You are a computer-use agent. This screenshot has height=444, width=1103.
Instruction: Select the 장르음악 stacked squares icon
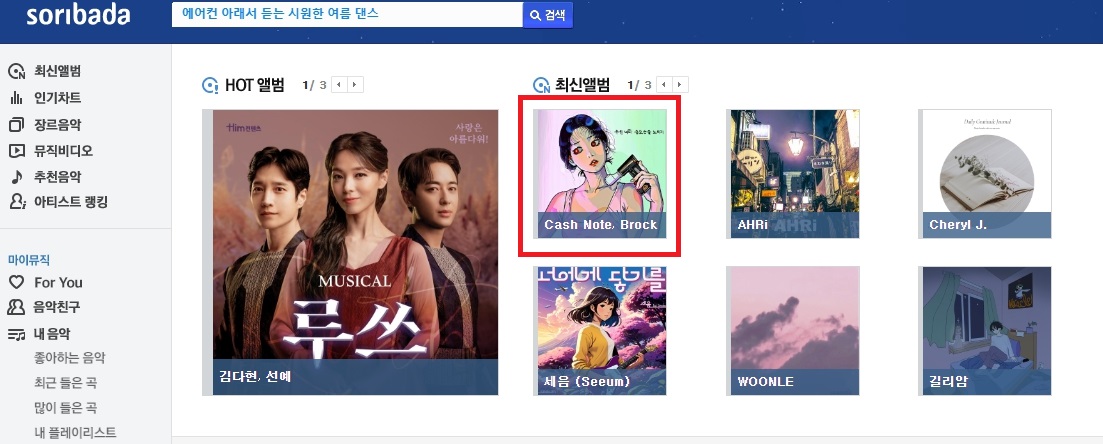(16, 125)
